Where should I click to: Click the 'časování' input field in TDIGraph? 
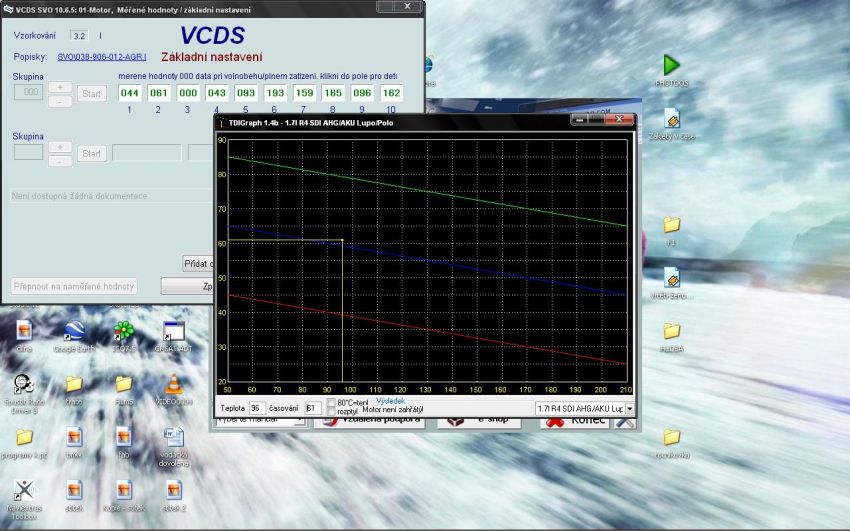click(312, 408)
